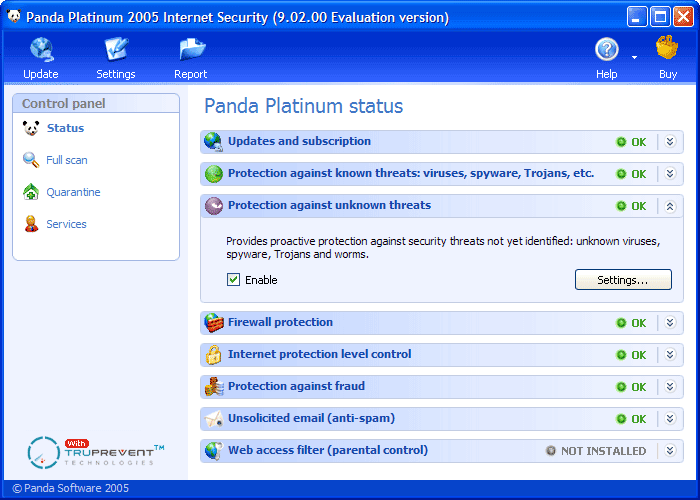This screenshot has width=700, height=500.
Task: Click the Web access filter globe icon
Action: pos(214,451)
